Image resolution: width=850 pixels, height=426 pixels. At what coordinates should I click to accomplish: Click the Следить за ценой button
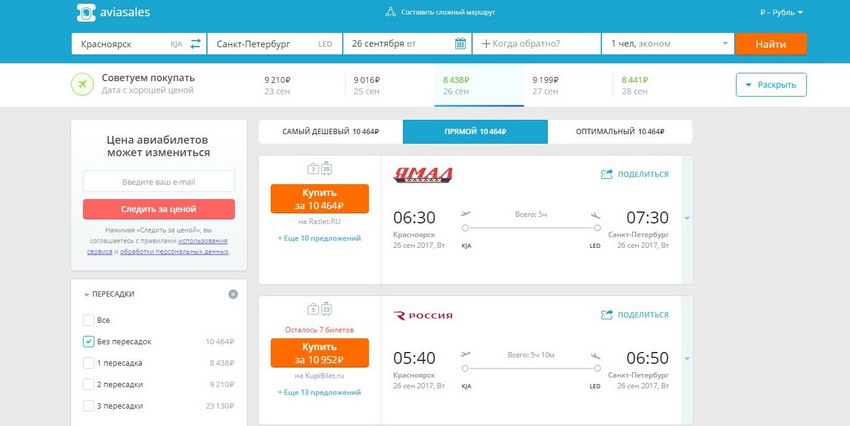159,209
